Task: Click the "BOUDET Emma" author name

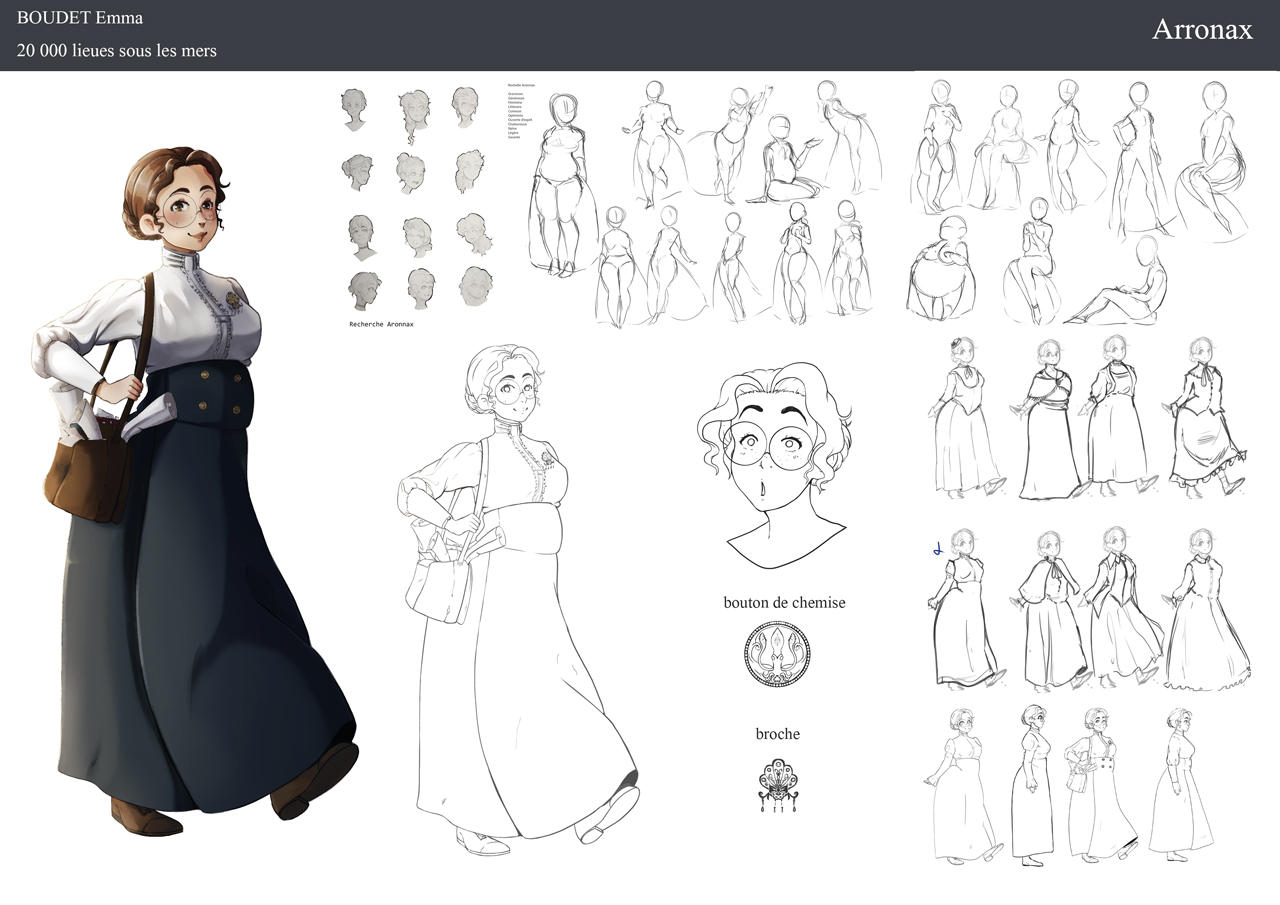Action: pyautogui.click(x=80, y=19)
